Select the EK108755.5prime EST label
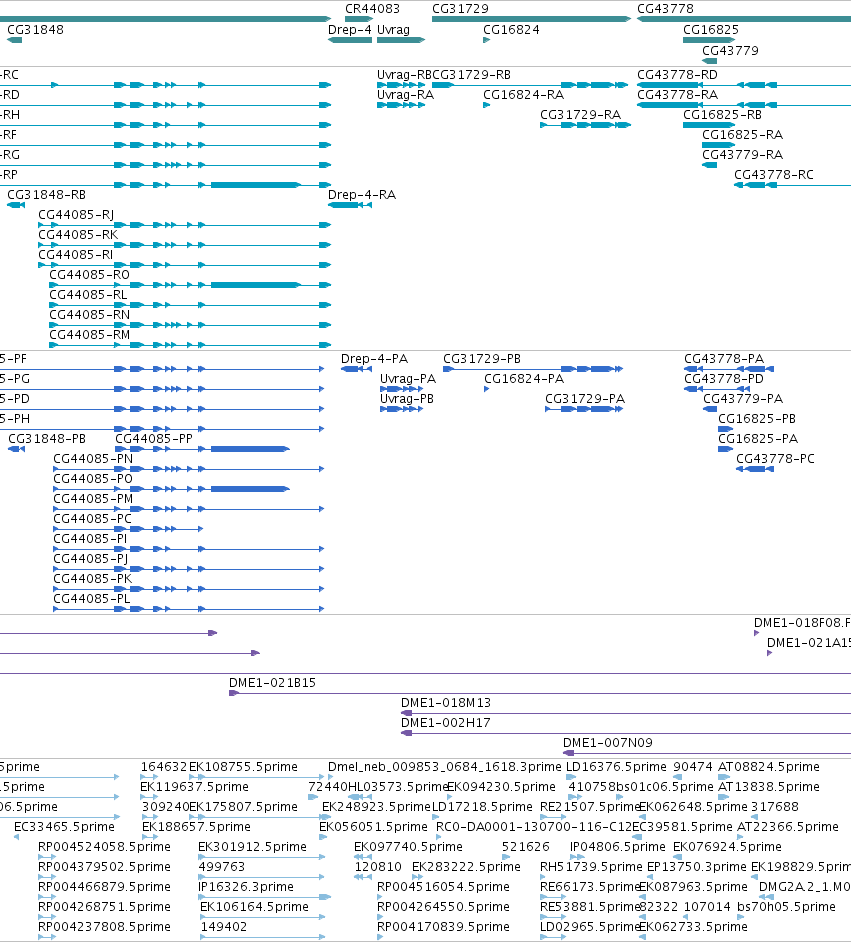 [x=243, y=767]
